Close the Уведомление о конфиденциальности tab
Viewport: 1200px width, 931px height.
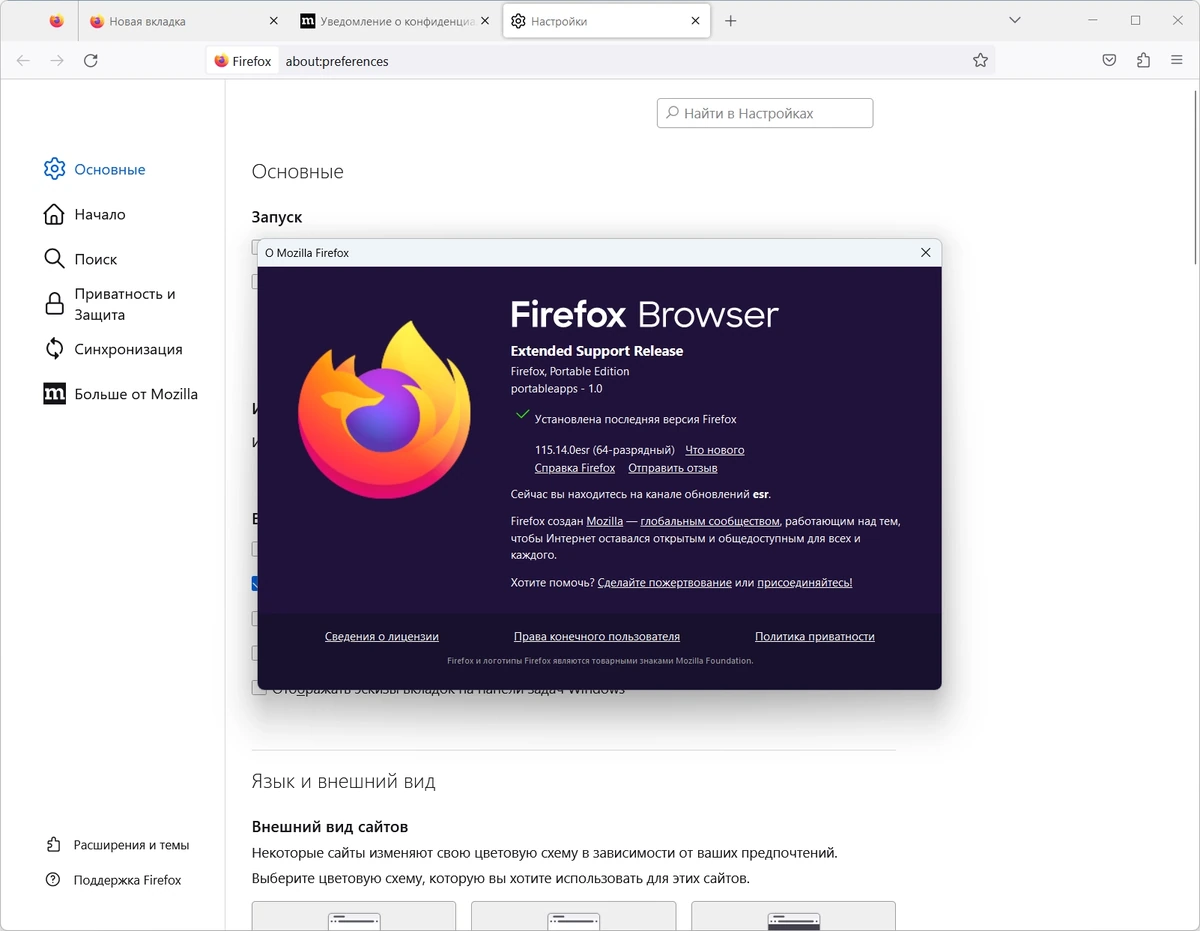(x=485, y=21)
